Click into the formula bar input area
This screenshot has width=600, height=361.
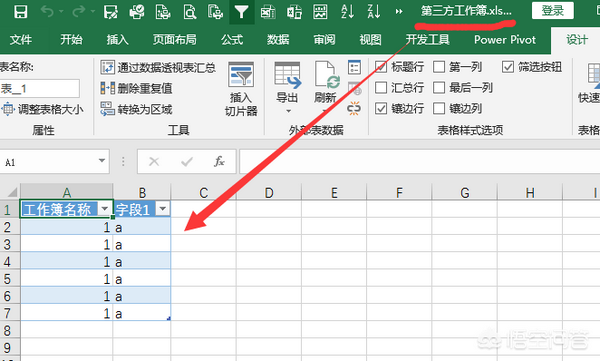coord(419,162)
